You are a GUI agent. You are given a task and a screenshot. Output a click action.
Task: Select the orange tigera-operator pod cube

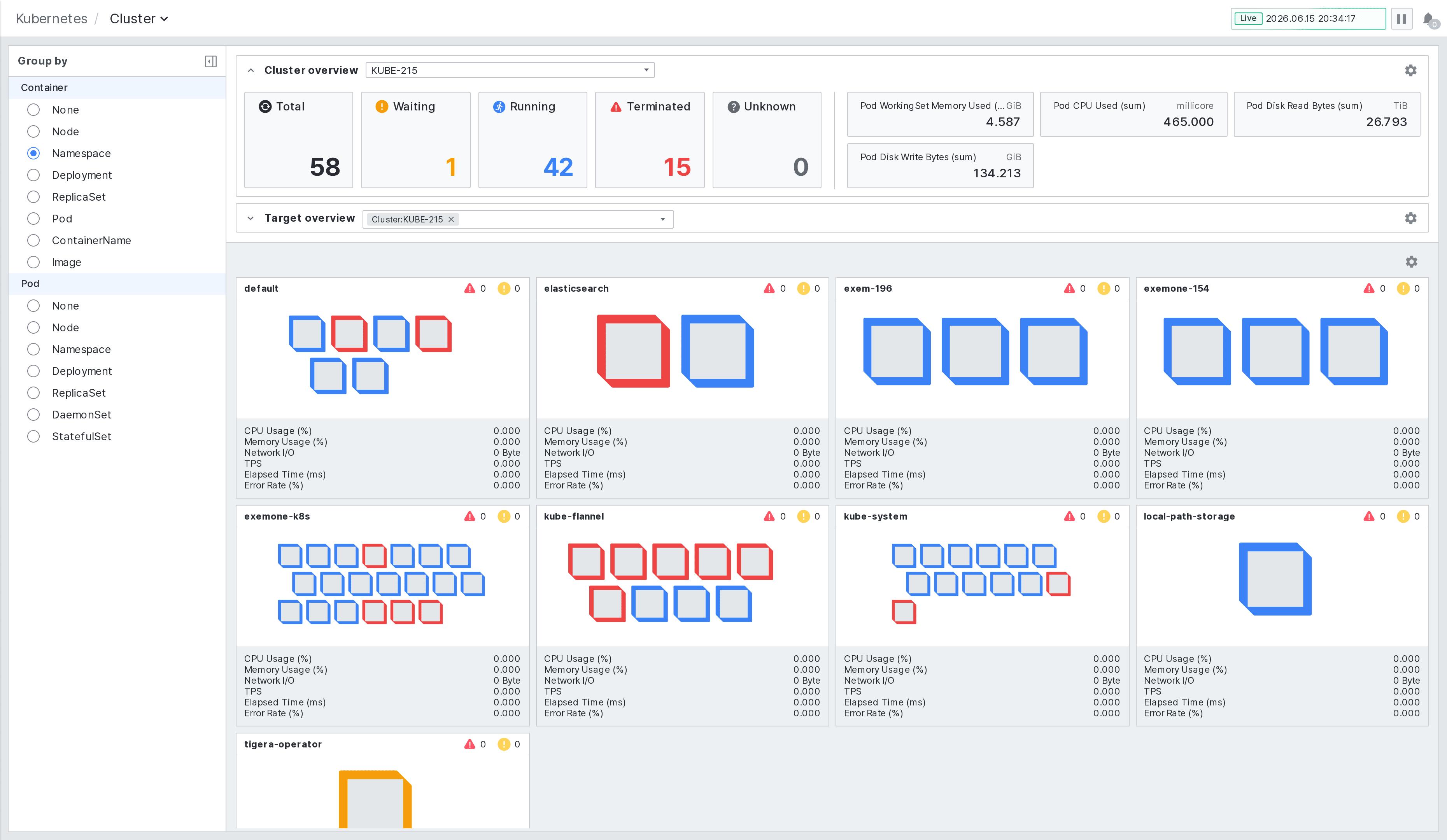[x=375, y=799]
